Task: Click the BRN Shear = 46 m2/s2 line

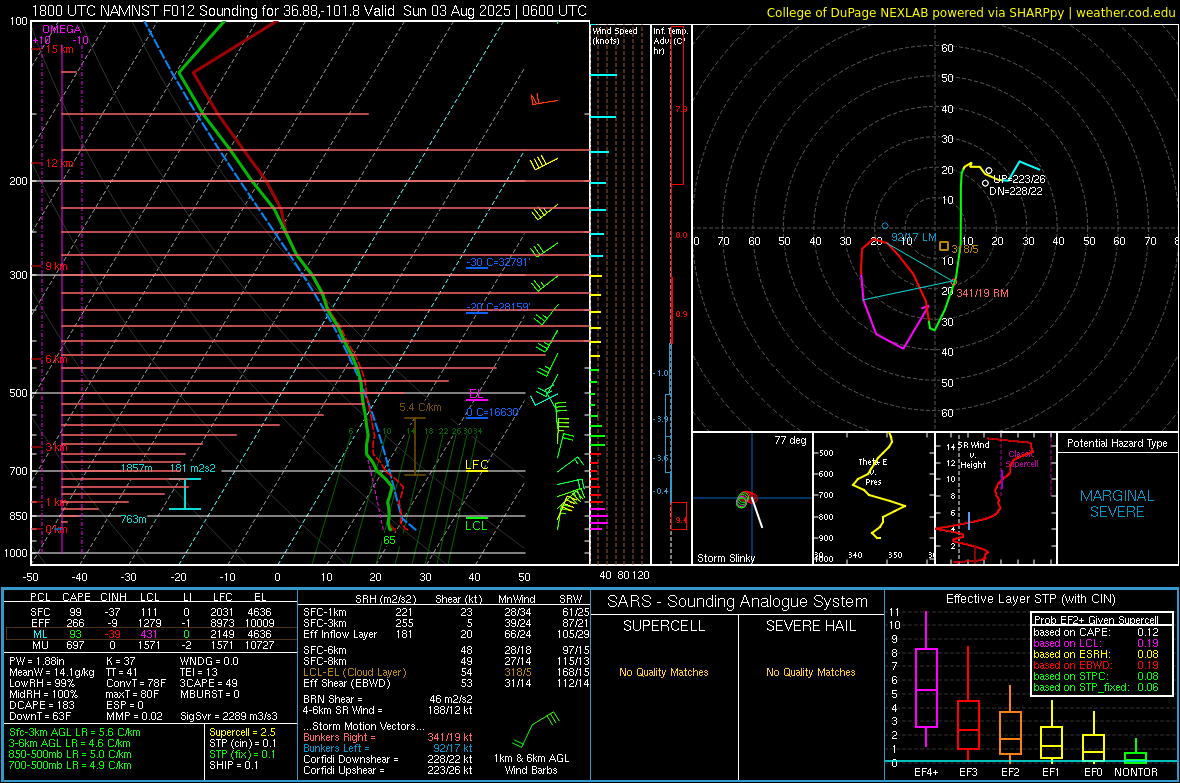Action: coord(388,699)
